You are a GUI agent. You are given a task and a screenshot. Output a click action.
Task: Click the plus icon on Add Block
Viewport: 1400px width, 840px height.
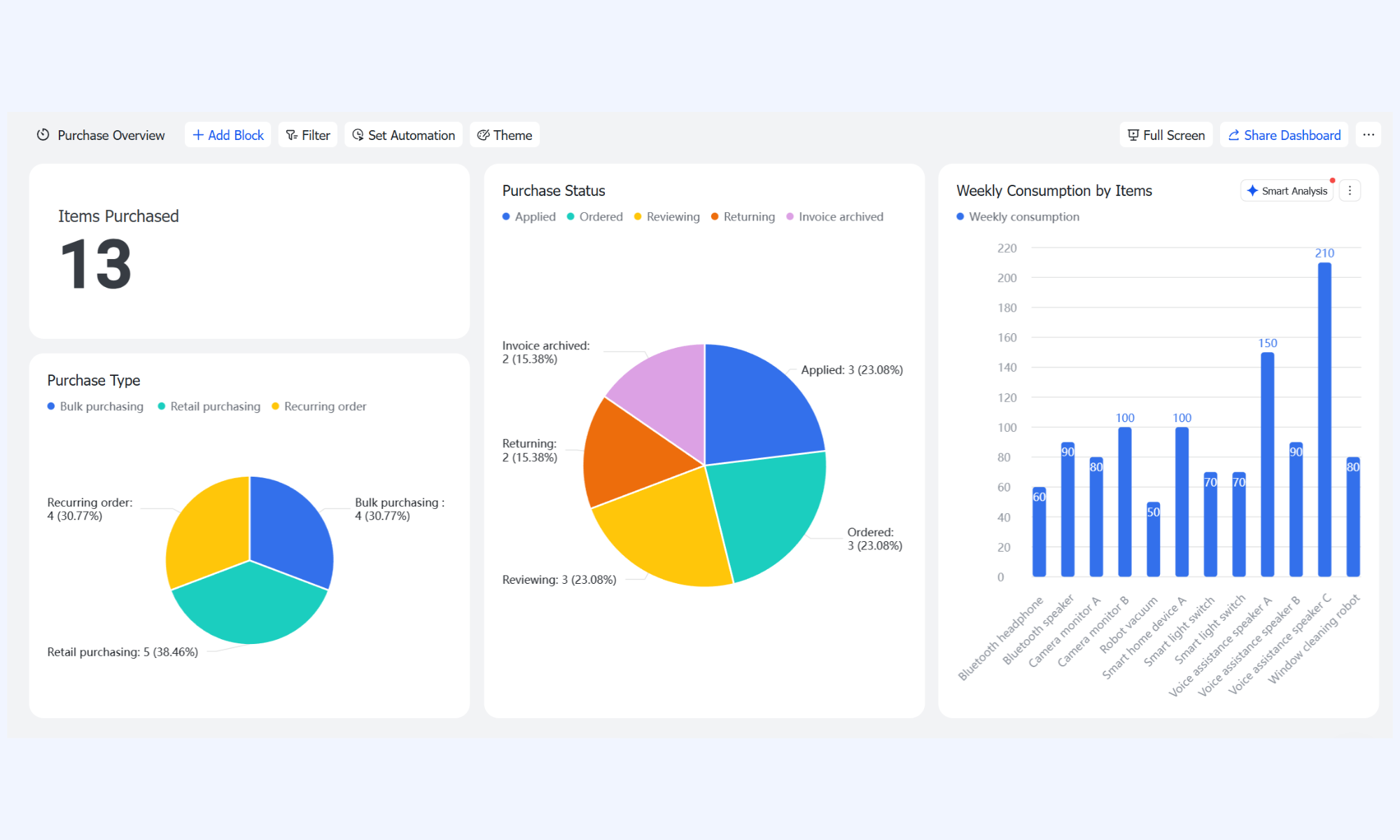tap(198, 135)
